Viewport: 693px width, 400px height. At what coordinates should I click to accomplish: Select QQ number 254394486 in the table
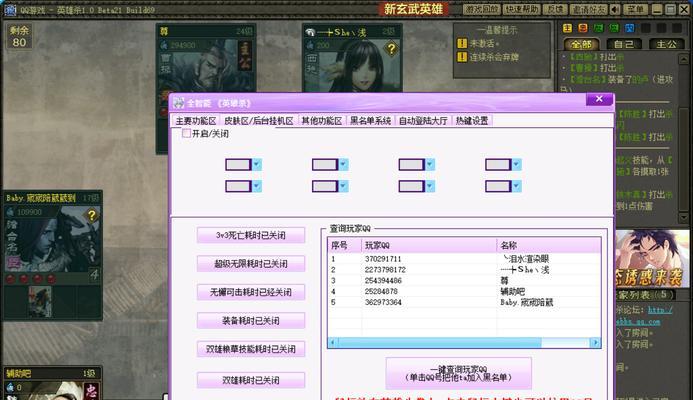coord(383,281)
